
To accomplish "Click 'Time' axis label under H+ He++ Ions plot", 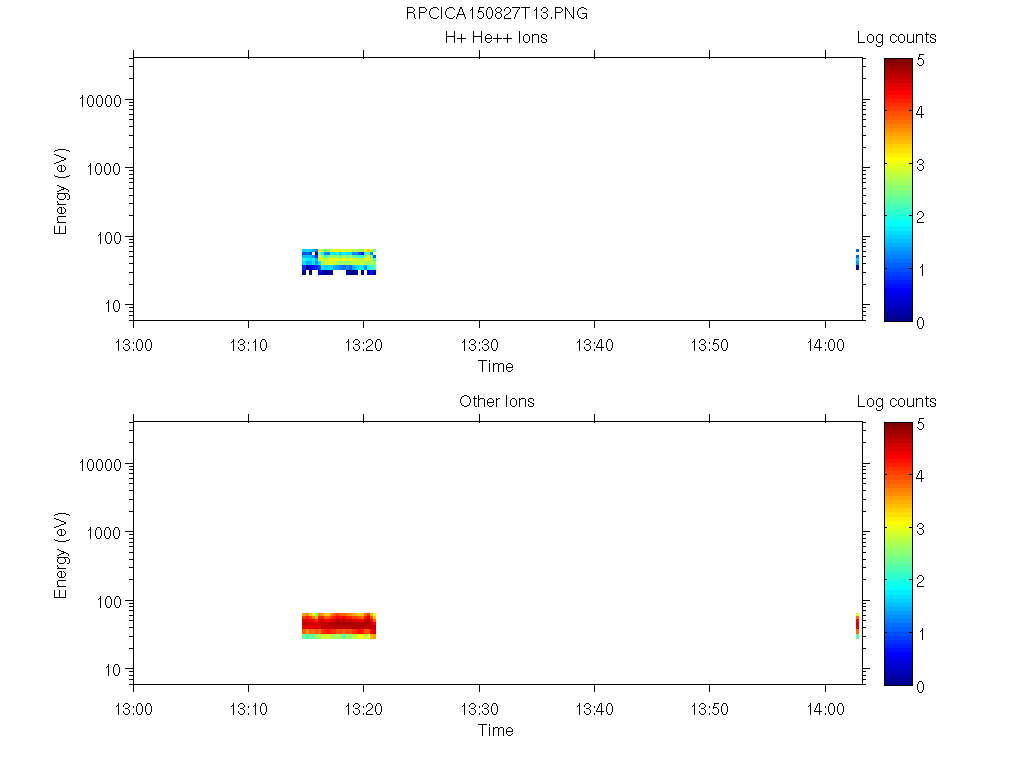I will (496, 366).
